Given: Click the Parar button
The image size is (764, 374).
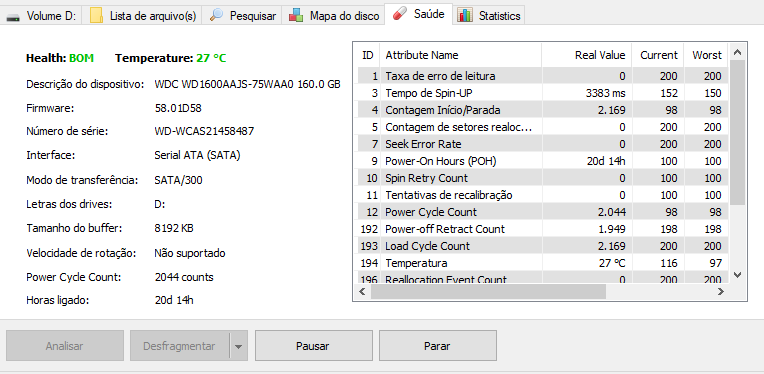Looking at the screenshot, I should [437, 346].
